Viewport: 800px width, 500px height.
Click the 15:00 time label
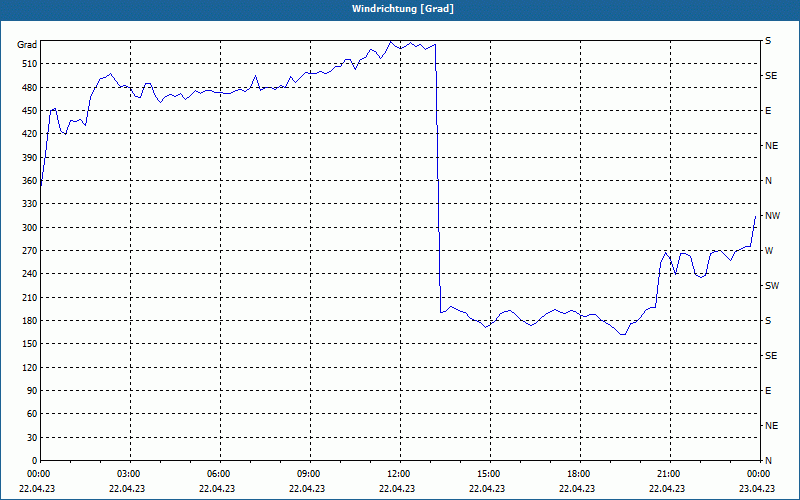488,474
